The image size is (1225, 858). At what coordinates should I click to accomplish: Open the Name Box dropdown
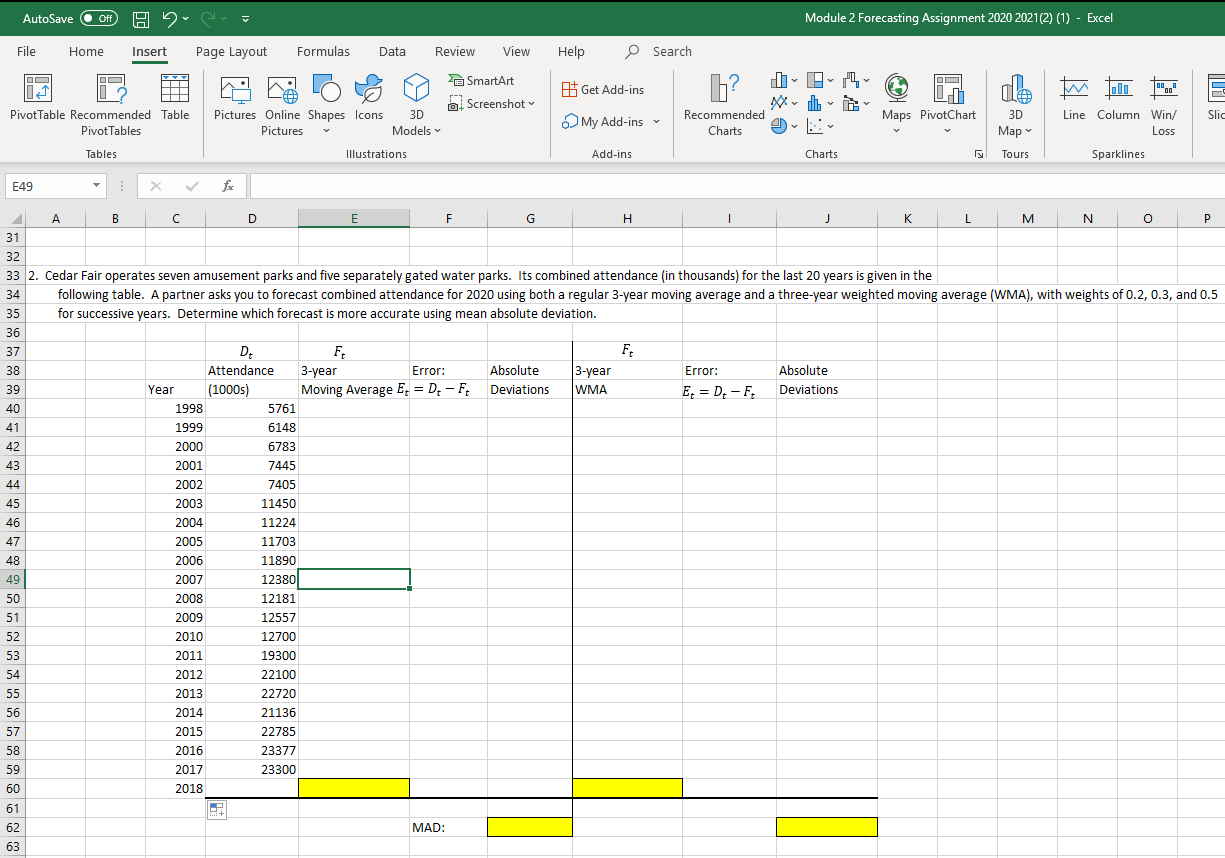pyautogui.click(x=95, y=186)
